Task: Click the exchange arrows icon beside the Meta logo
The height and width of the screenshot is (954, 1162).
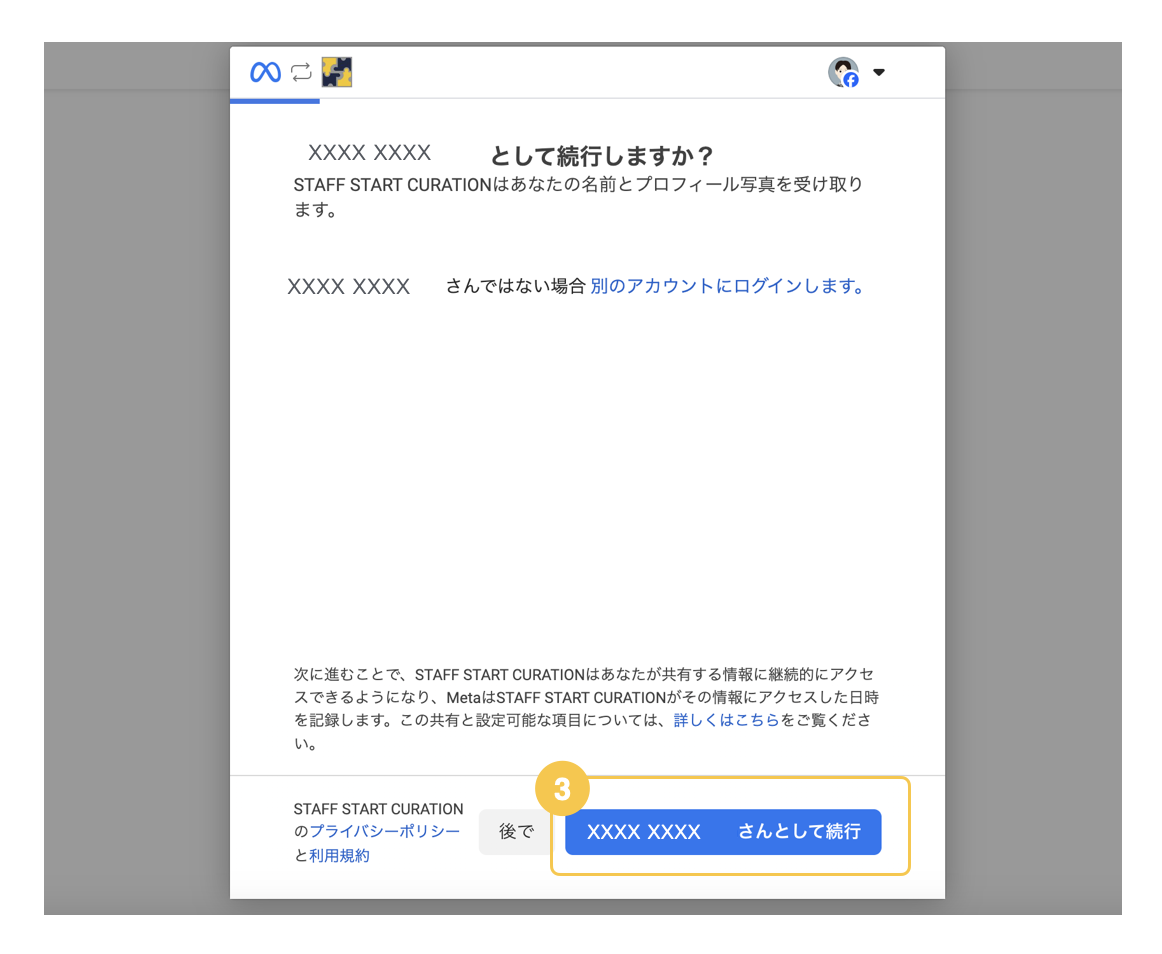Action: [301, 72]
